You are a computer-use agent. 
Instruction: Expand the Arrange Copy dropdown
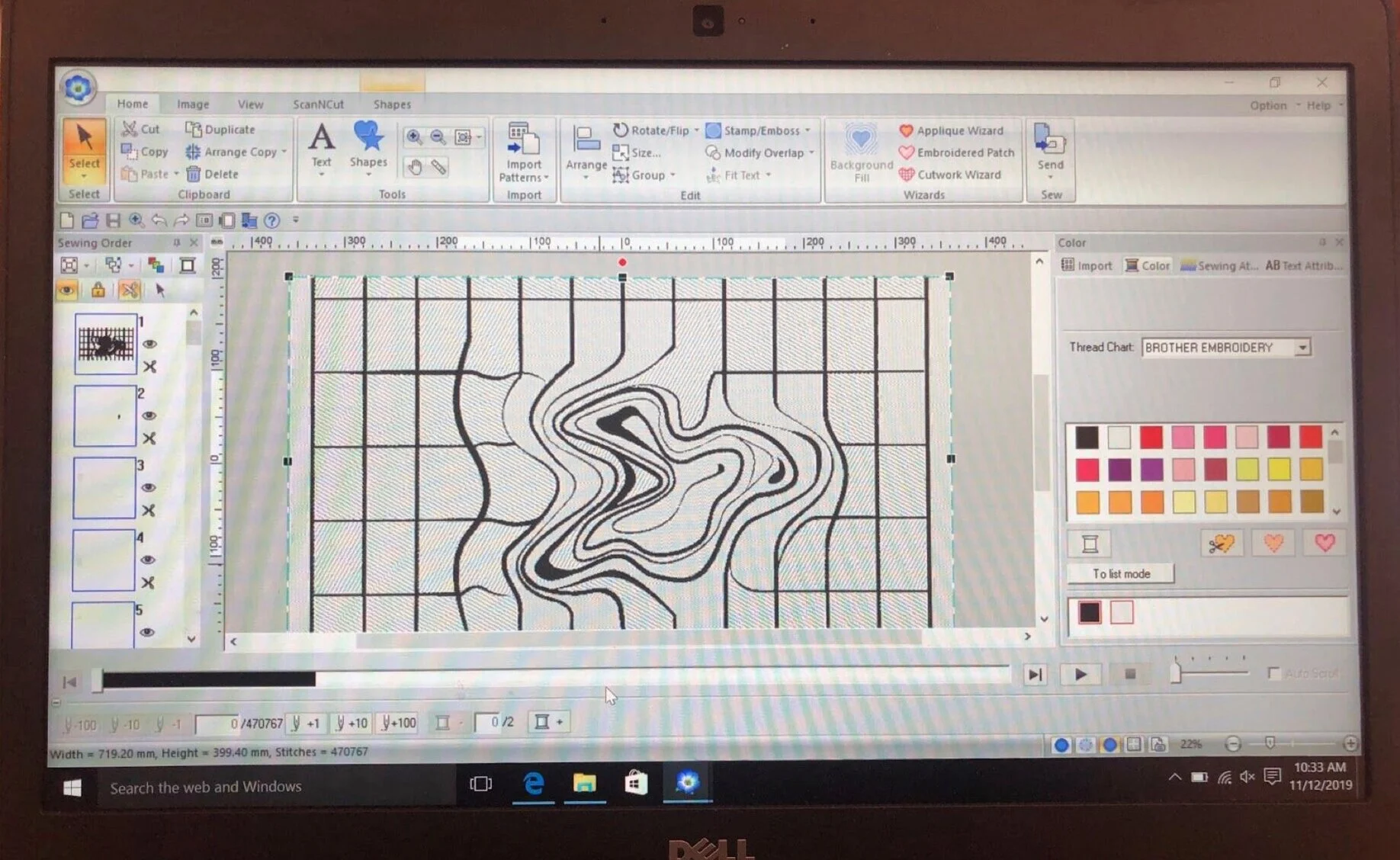(x=284, y=152)
